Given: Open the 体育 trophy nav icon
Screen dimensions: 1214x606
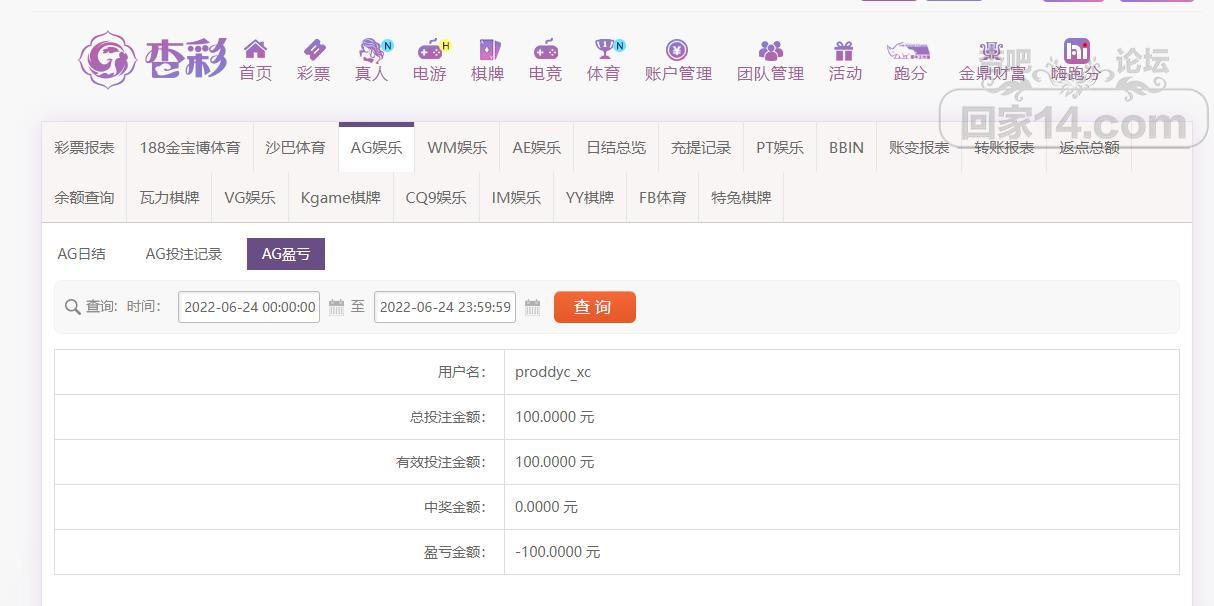Looking at the screenshot, I should coord(605,49).
